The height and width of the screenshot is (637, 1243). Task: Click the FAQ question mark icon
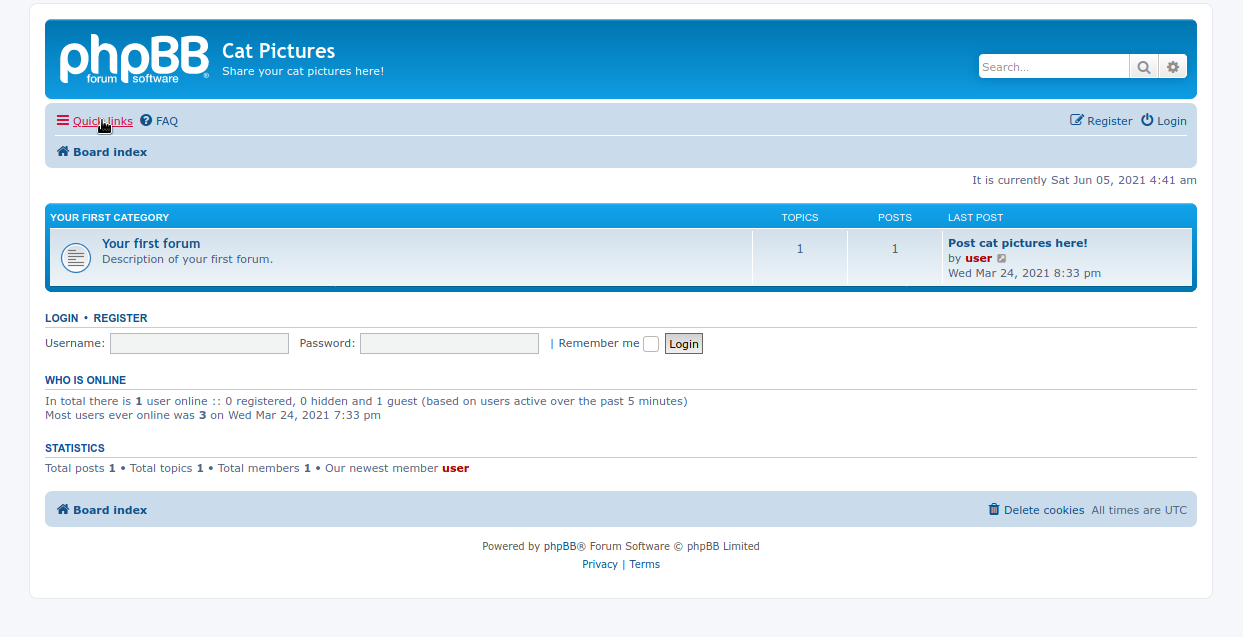[146, 121]
